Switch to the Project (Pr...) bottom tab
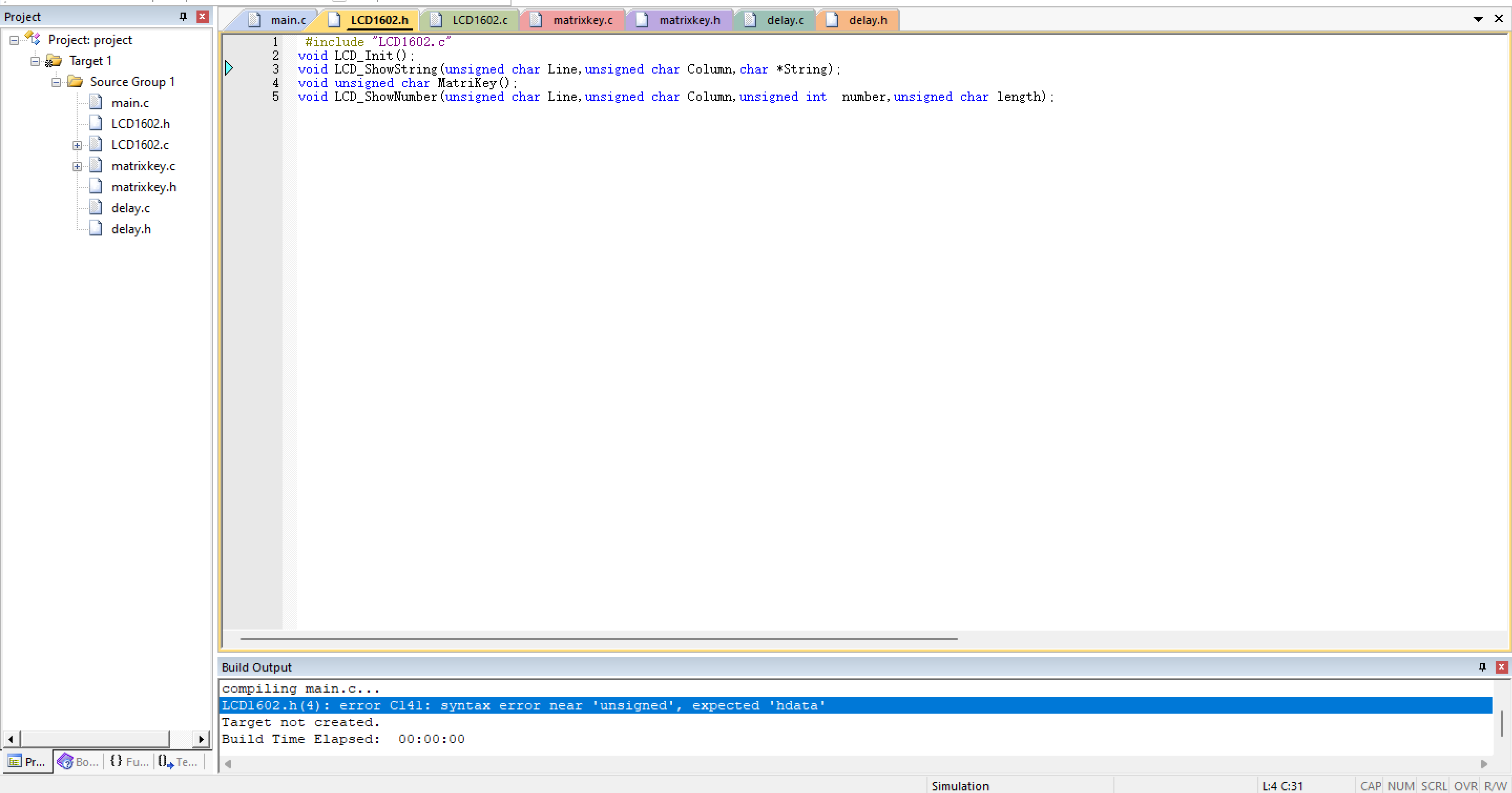The height and width of the screenshot is (793, 1512). [x=27, y=762]
